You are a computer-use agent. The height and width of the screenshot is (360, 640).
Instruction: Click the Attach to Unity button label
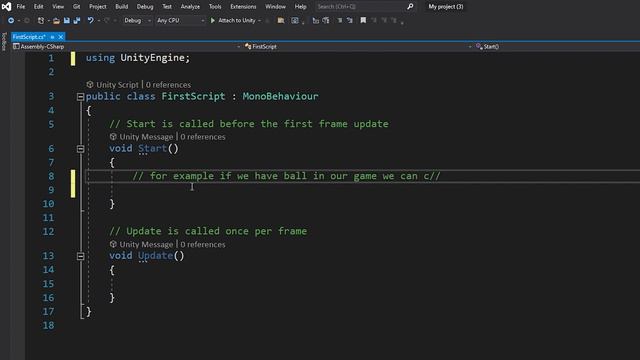[237, 20]
